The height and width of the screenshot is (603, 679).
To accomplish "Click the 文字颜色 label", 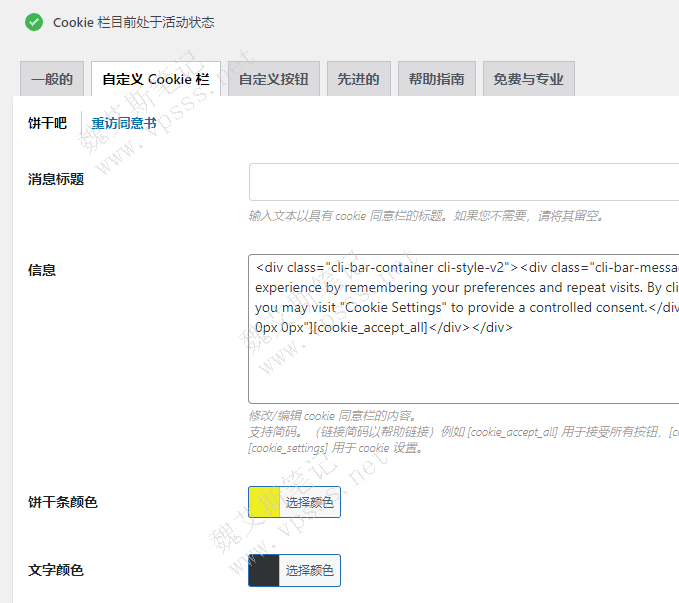I will point(56,570).
